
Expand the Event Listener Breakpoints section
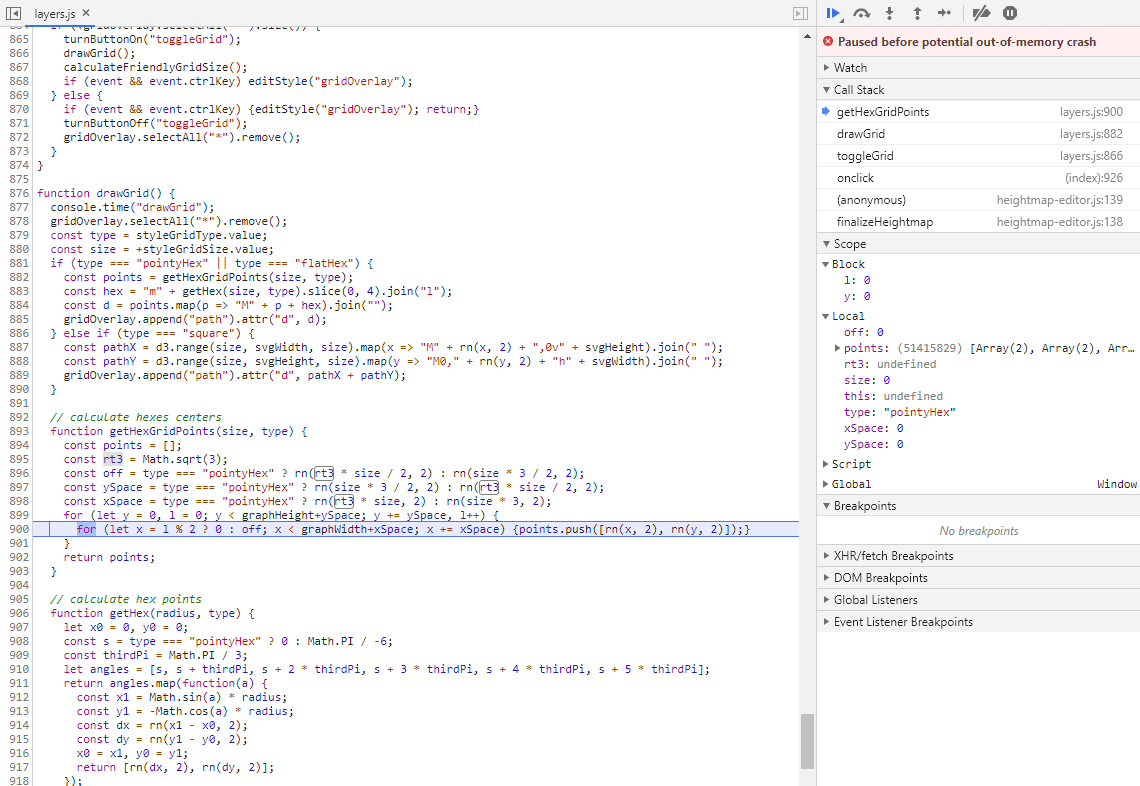click(x=828, y=621)
